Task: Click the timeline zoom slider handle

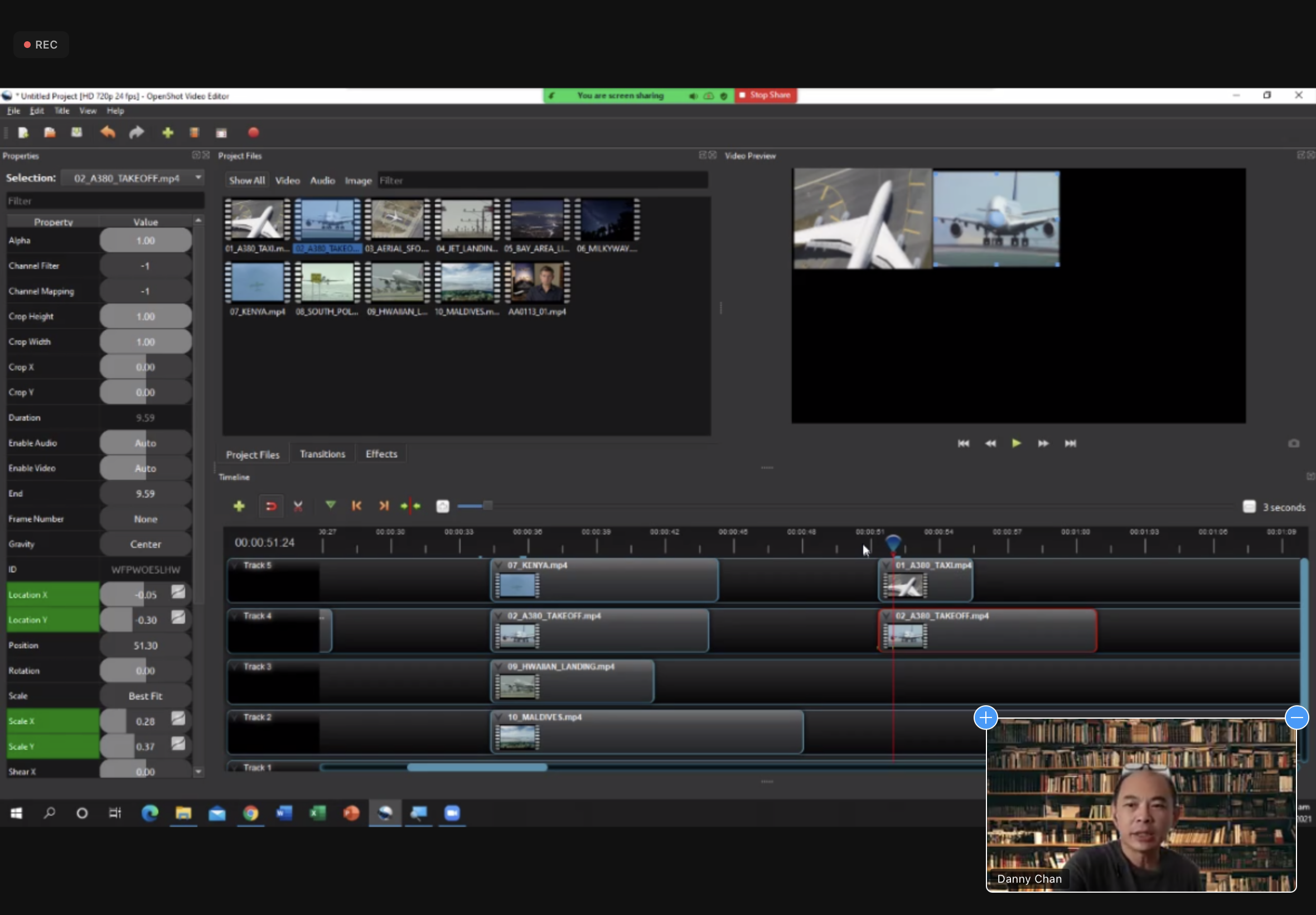Action: [487, 505]
